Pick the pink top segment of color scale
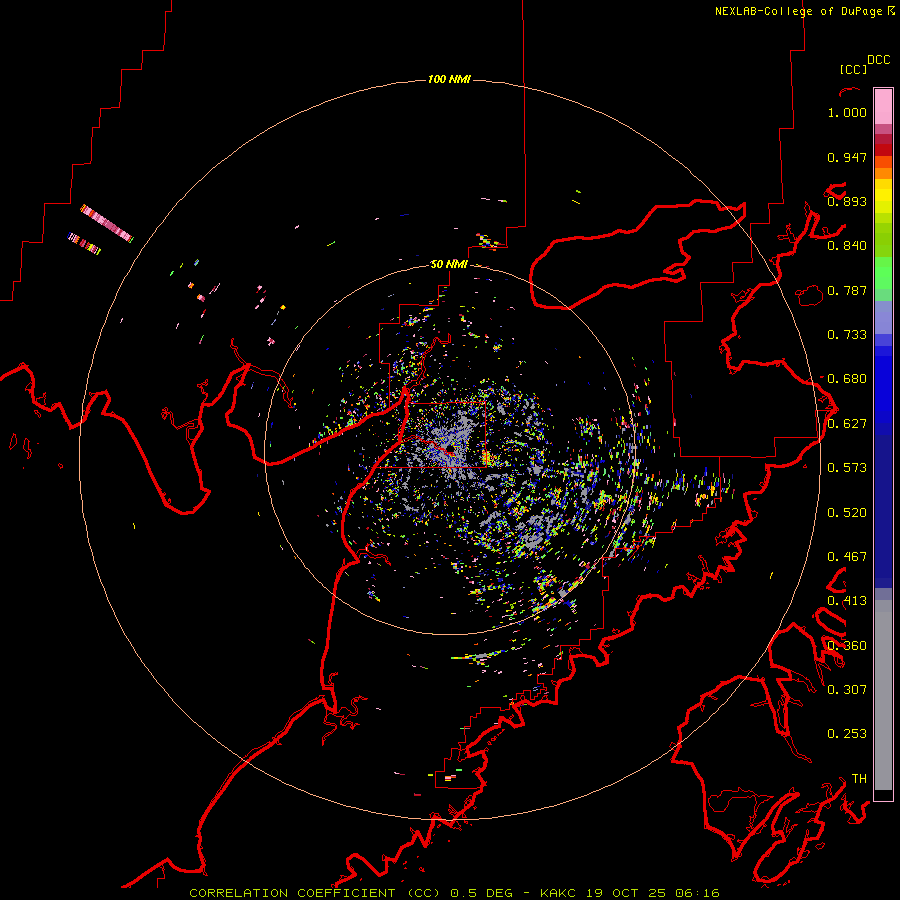The height and width of the screenshot is (900, 900). coord(883,107)
